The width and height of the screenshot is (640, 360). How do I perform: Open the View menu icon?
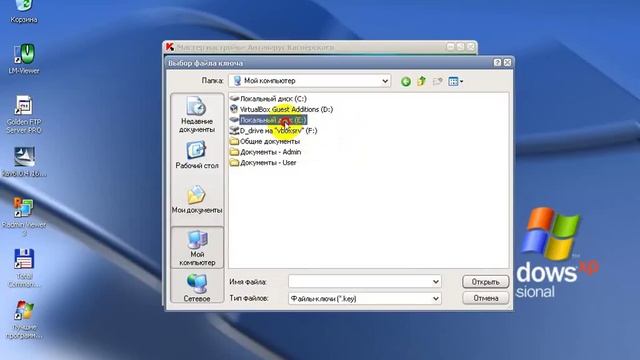point(456,81)
